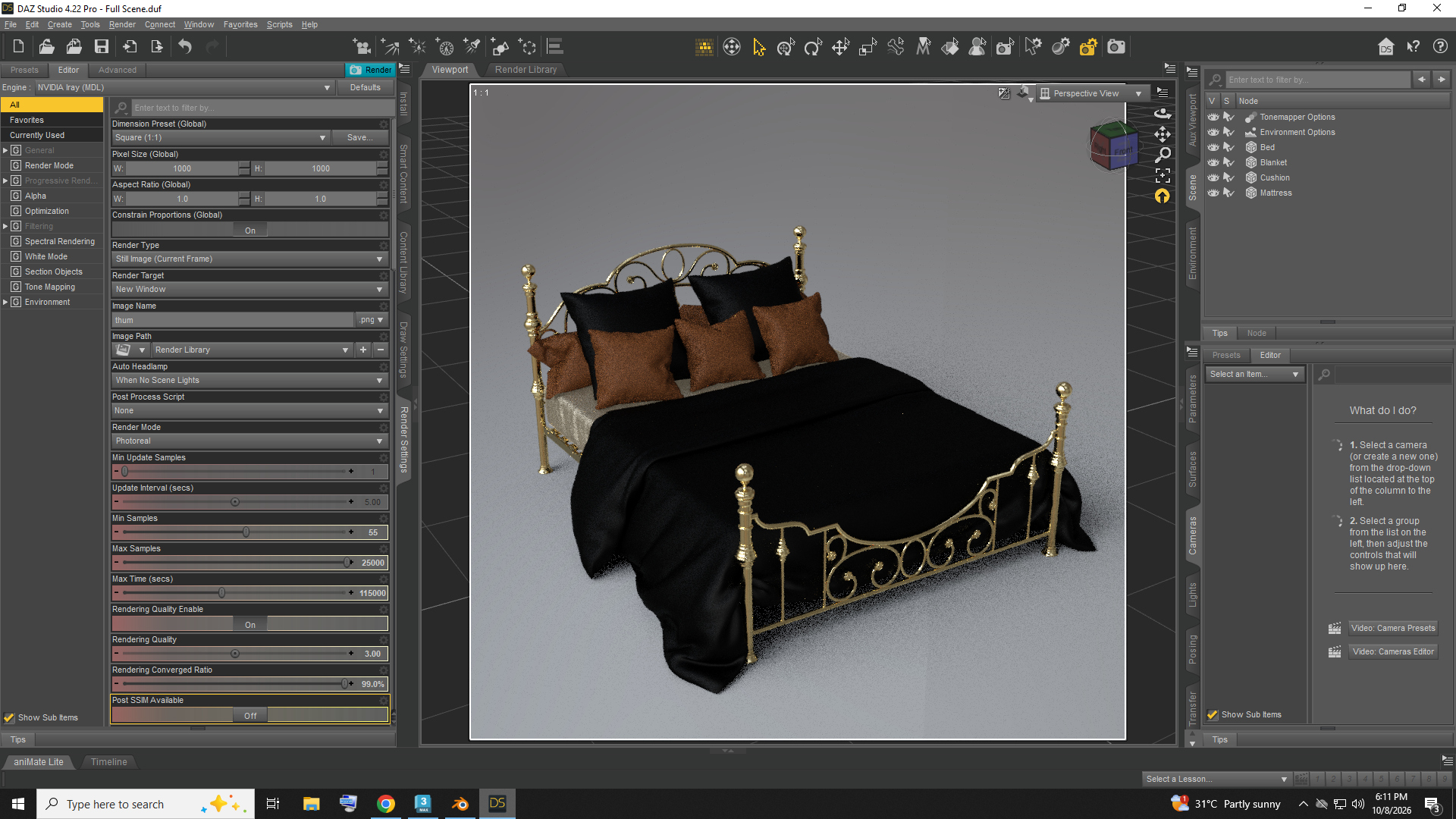The width and height of the screenshot is (1456, 819).
Task: Click the viewport frame selection icon
Action: click(x=1163, y=176)
